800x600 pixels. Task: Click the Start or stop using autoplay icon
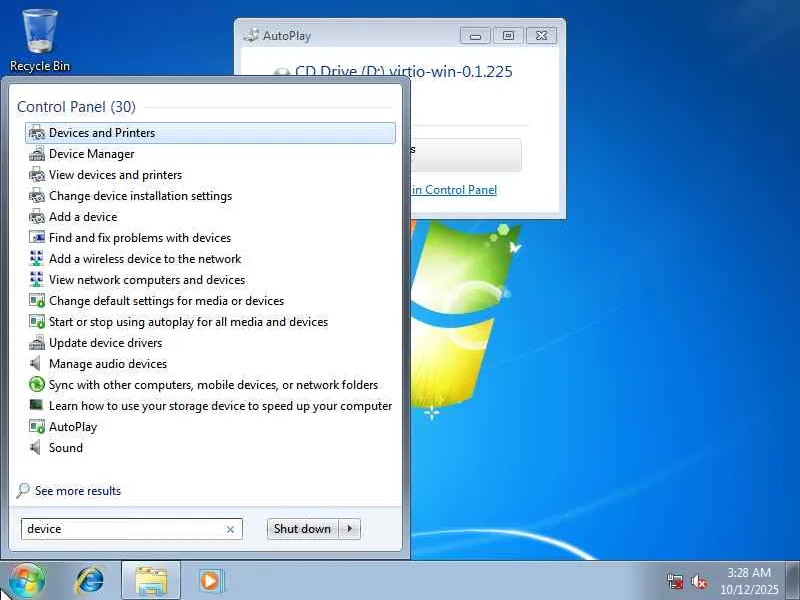point(37,322)
